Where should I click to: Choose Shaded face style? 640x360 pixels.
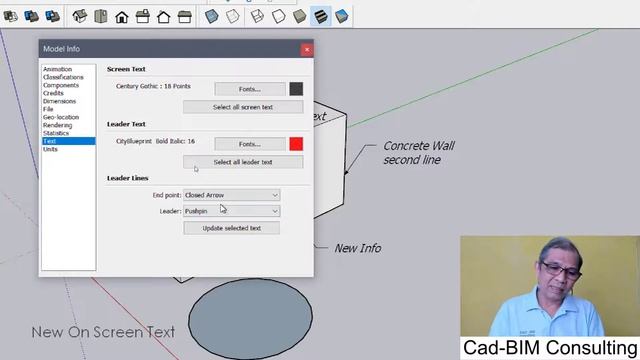[300, 16]
